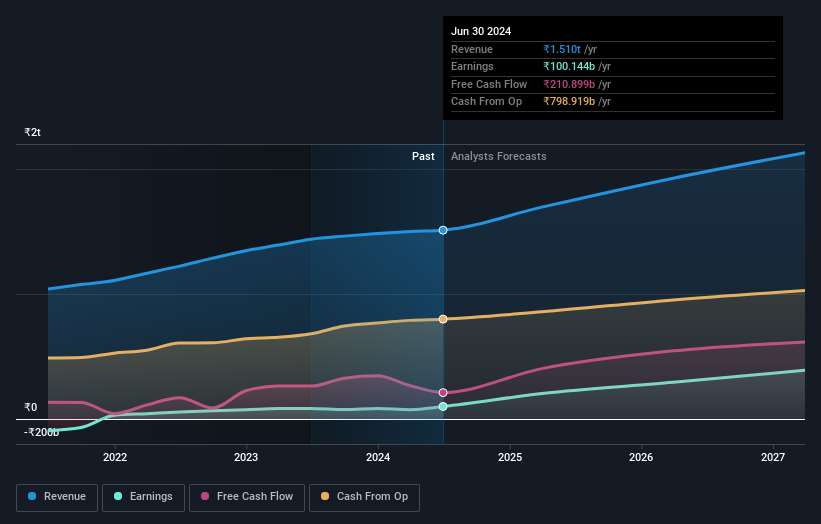Click the ₹210.899b free cash flow value

(x=569, y=84)
